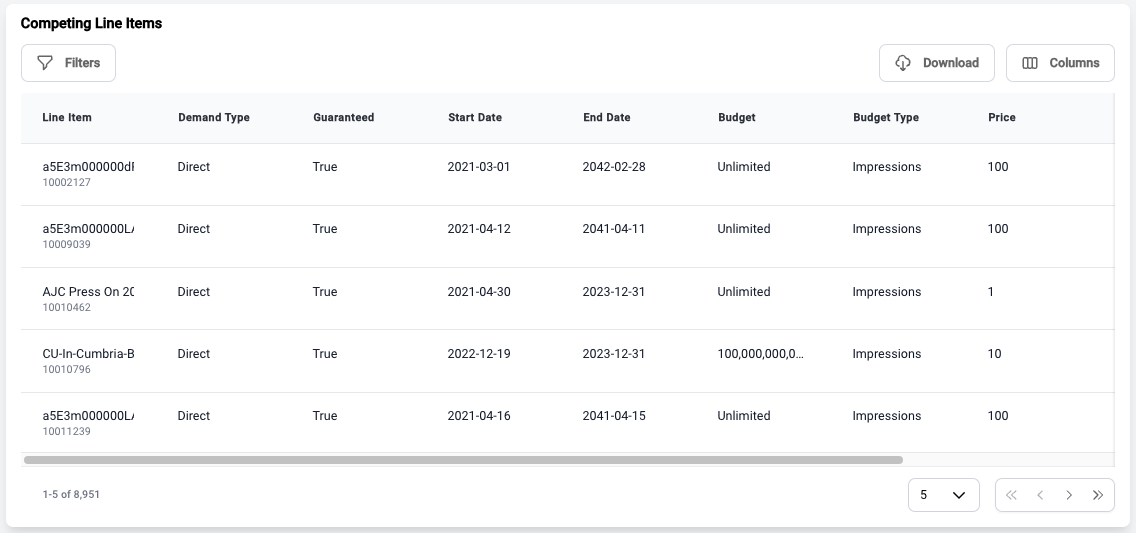Sort by the Price column header
The image size is (1136, 533).
pyautogui.click(x=1002, y=118)
